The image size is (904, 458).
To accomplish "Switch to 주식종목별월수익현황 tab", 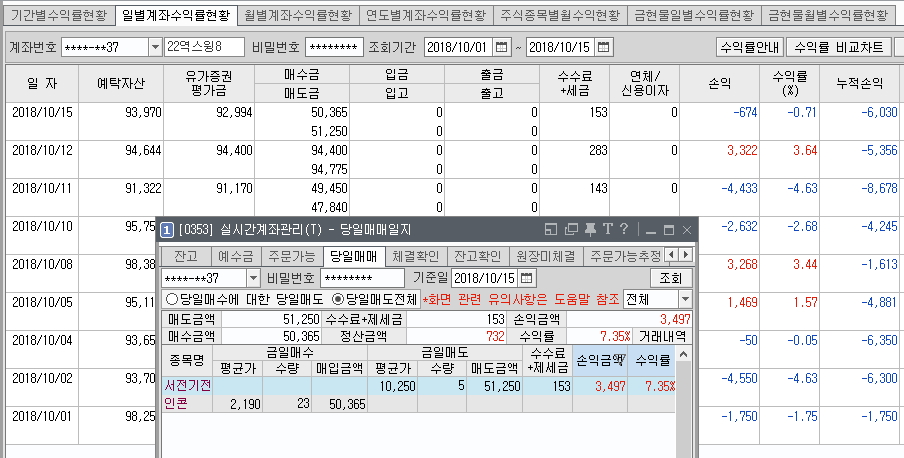I will pos(560,16).
